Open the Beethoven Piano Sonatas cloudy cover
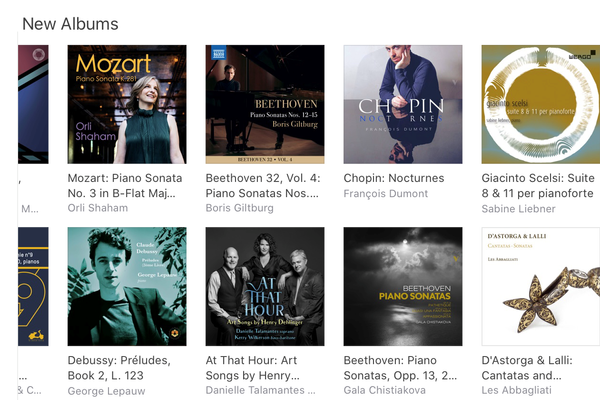The image size is (600, 400). point(403,286)
